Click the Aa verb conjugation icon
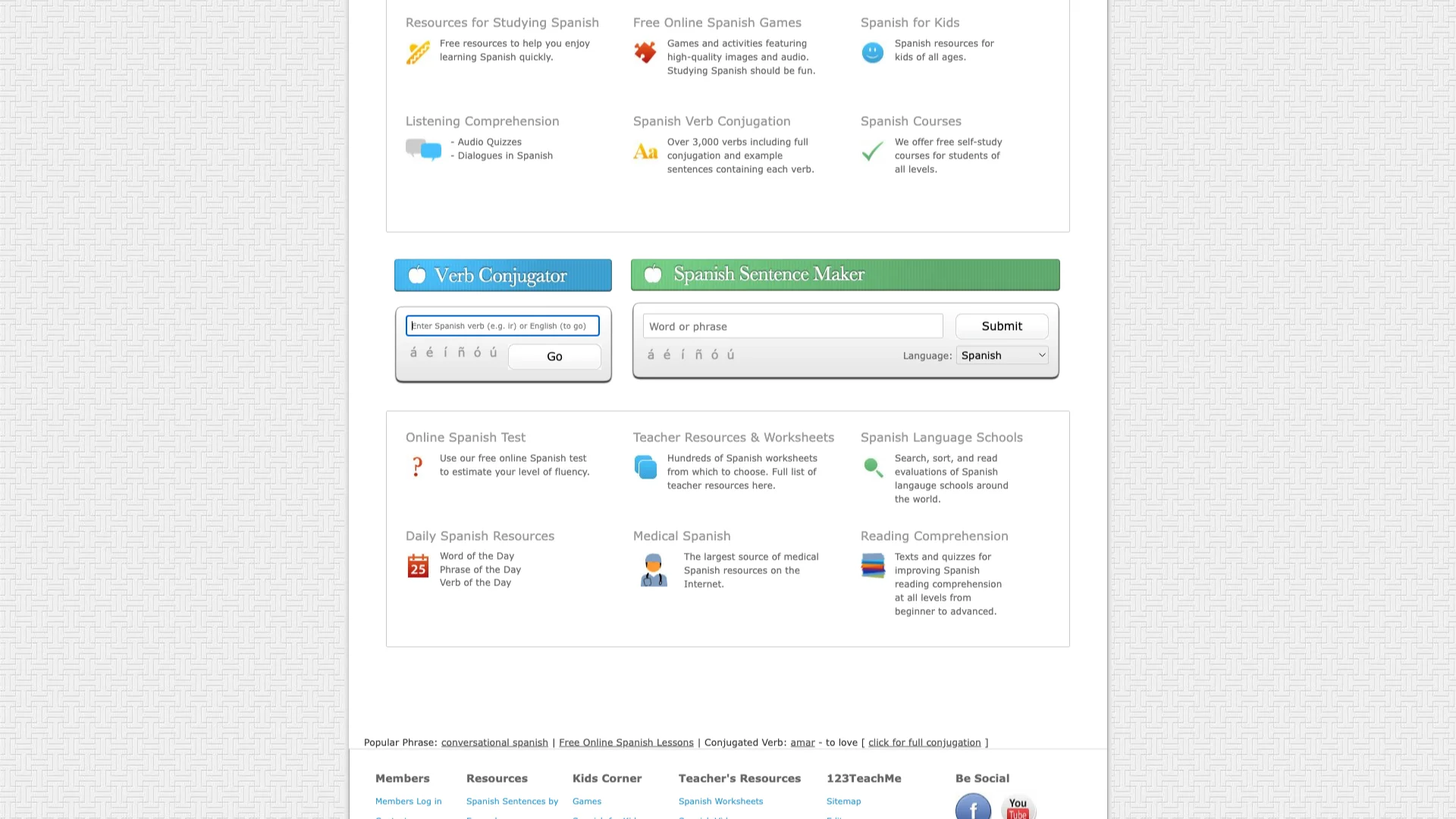1456x819 pixels. pos(645,152)
